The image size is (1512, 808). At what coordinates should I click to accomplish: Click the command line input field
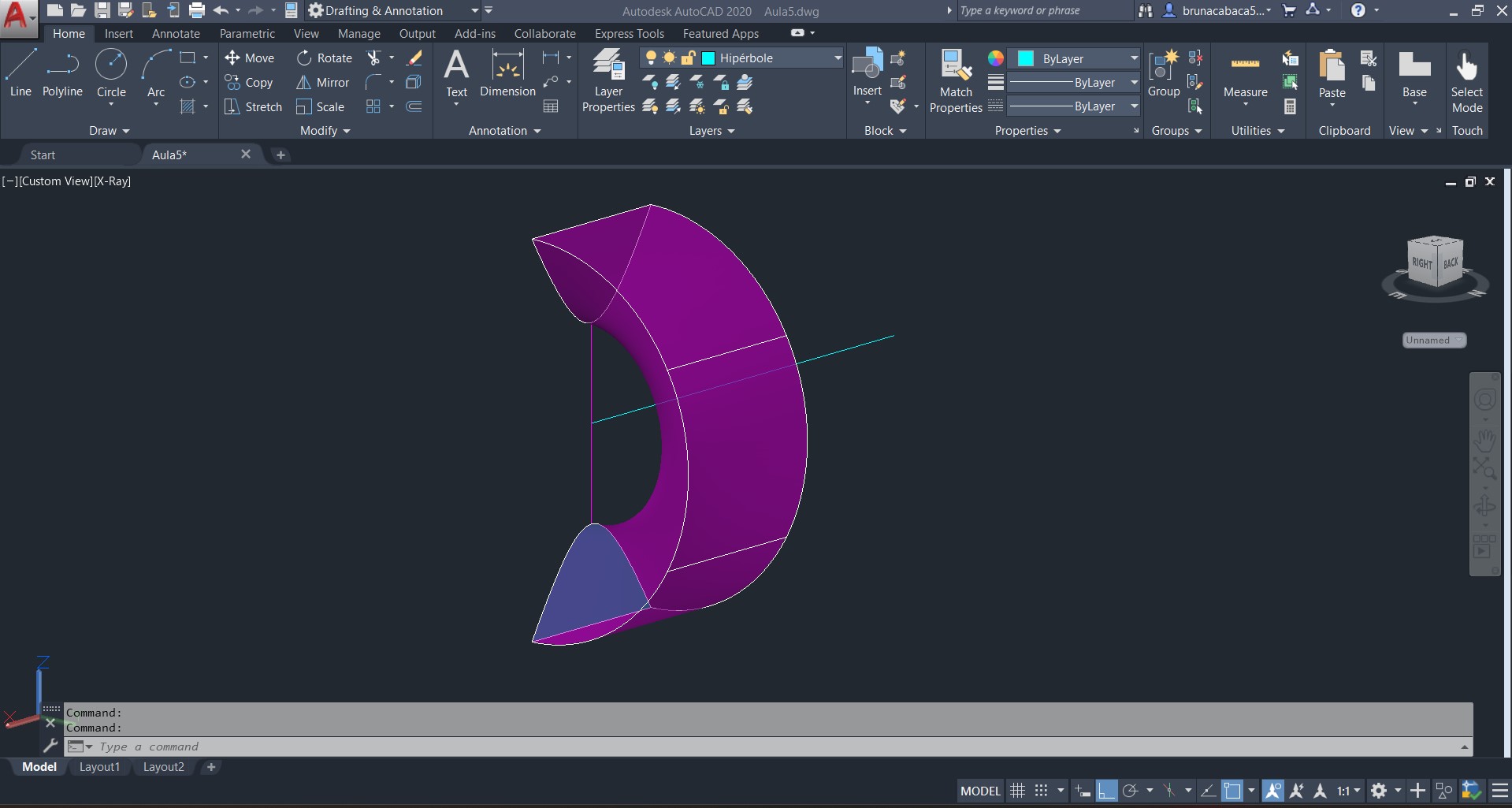click(x=768, y=747)
